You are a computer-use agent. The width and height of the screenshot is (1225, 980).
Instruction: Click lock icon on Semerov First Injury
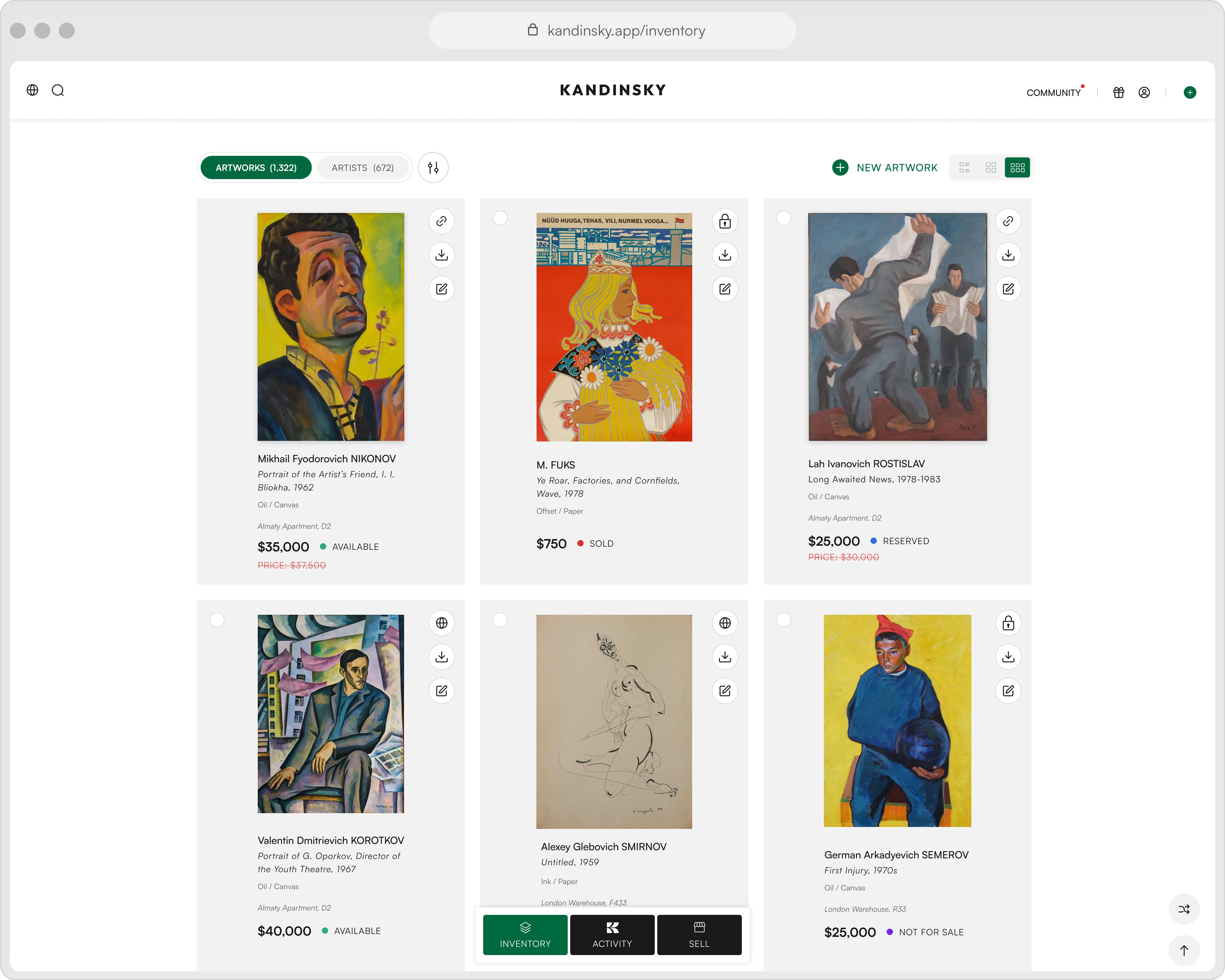[1008, 623]
